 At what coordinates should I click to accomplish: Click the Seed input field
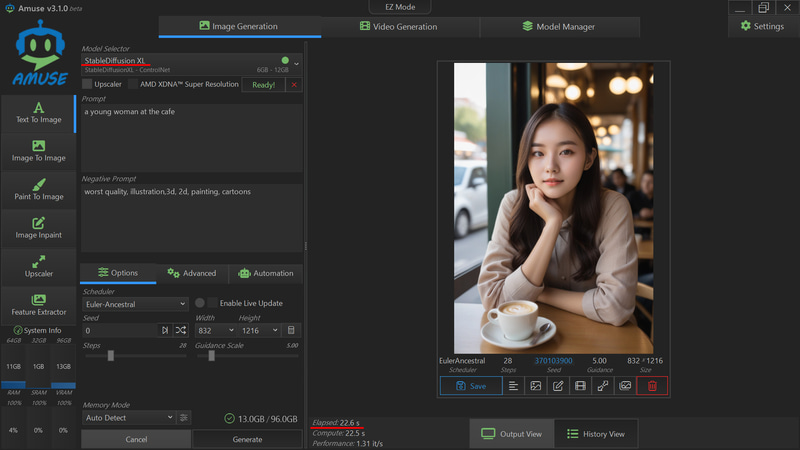pyautogui.click(x=120, y=331)
